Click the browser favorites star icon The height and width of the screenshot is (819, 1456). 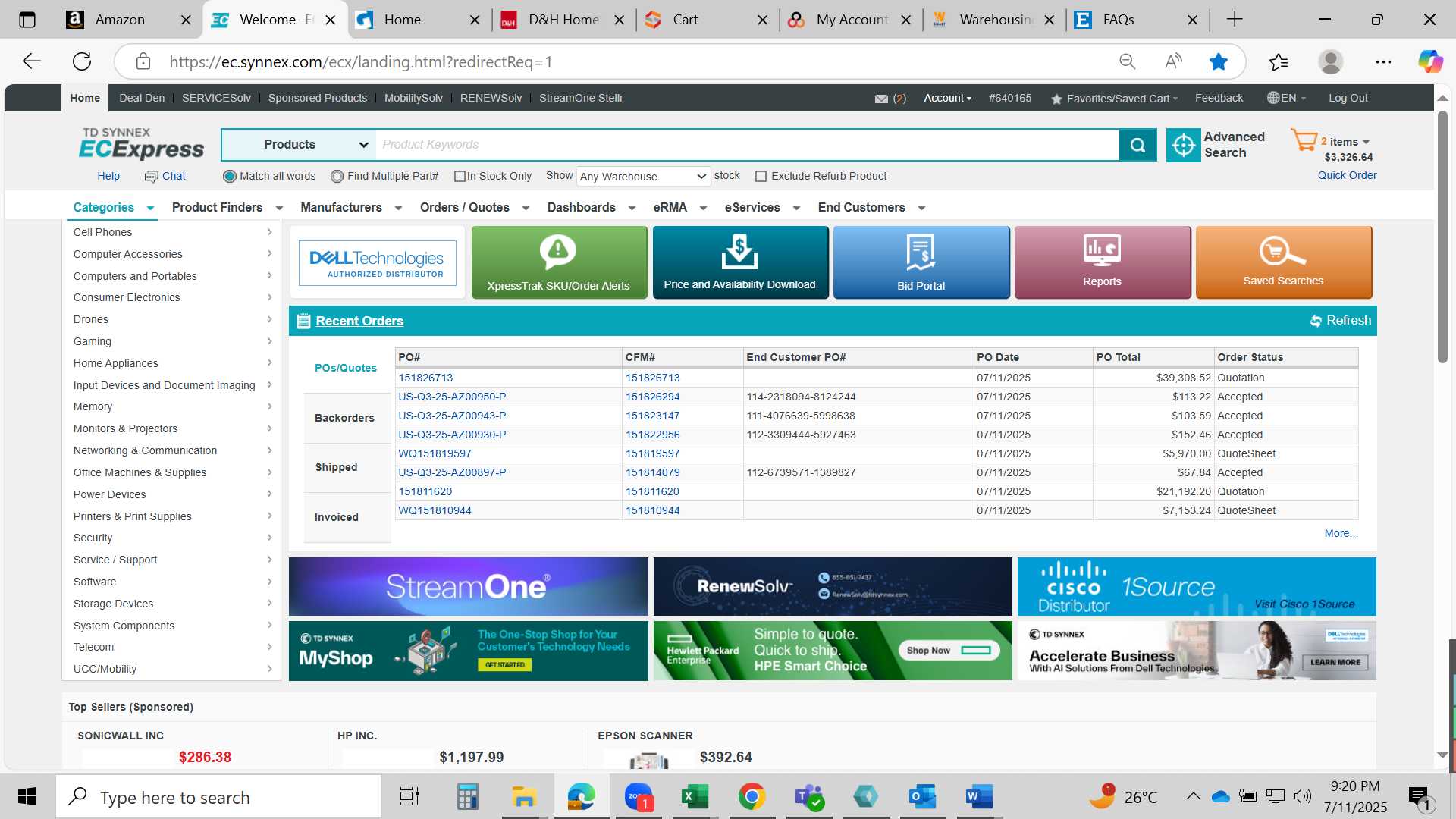[1219, 61]
